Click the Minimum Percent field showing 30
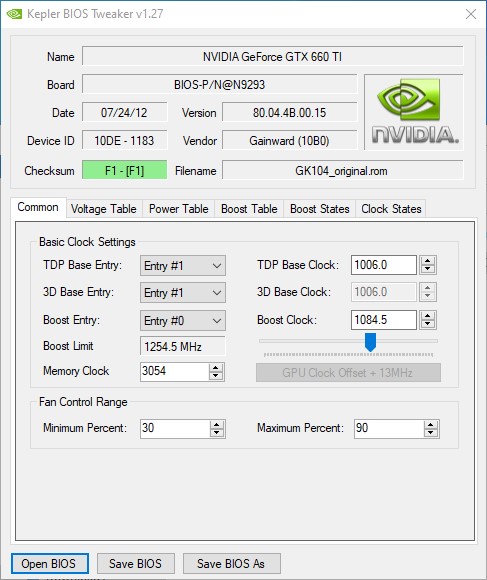The width and height of the screenshot is (487, 580). [x=175, y=429]
